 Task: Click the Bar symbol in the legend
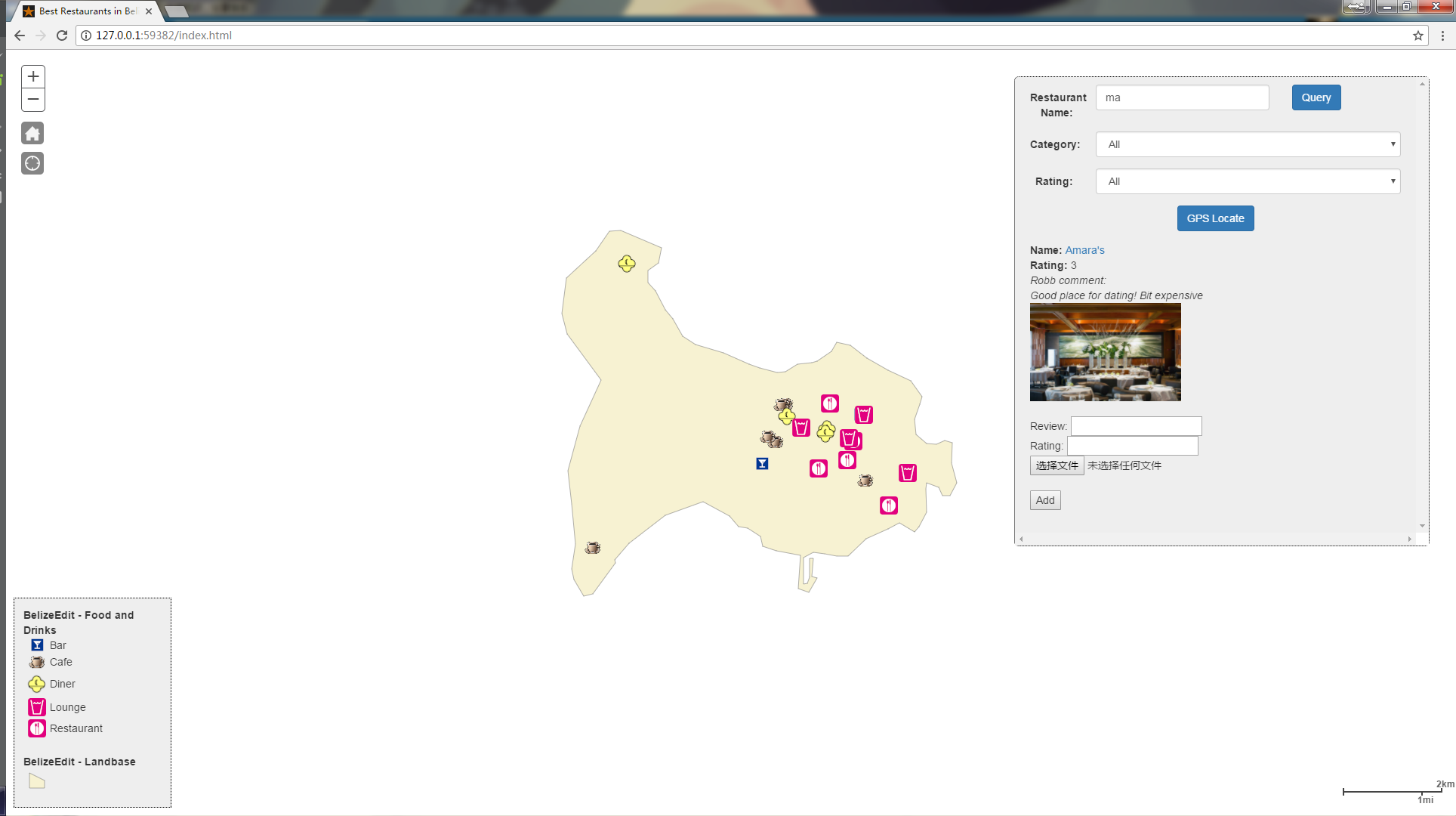[37, 645]
